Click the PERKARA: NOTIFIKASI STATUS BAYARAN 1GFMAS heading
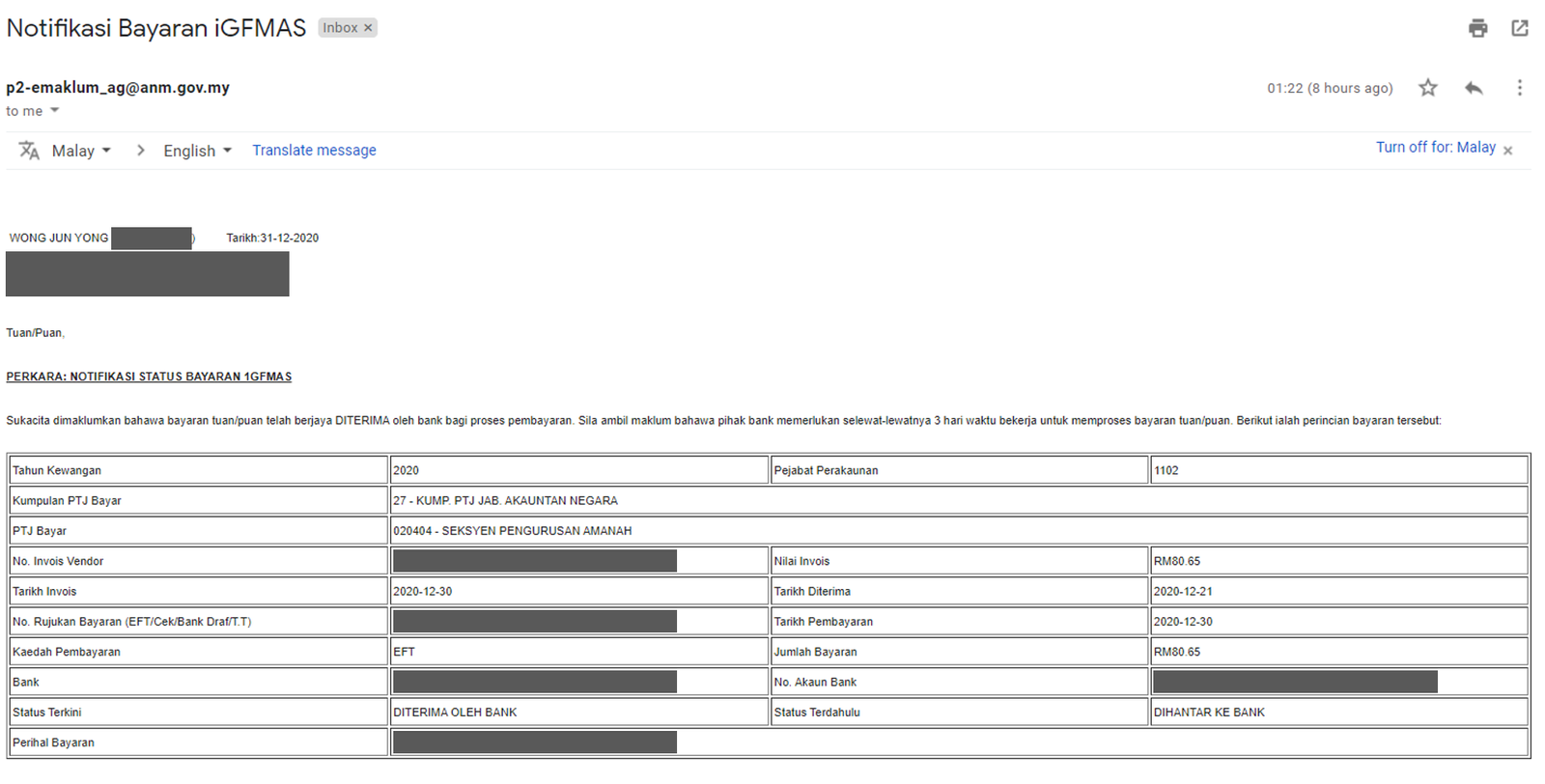The width and height of the screenshot is (1545, 784). pyautogui.click(x=149, y=377)
